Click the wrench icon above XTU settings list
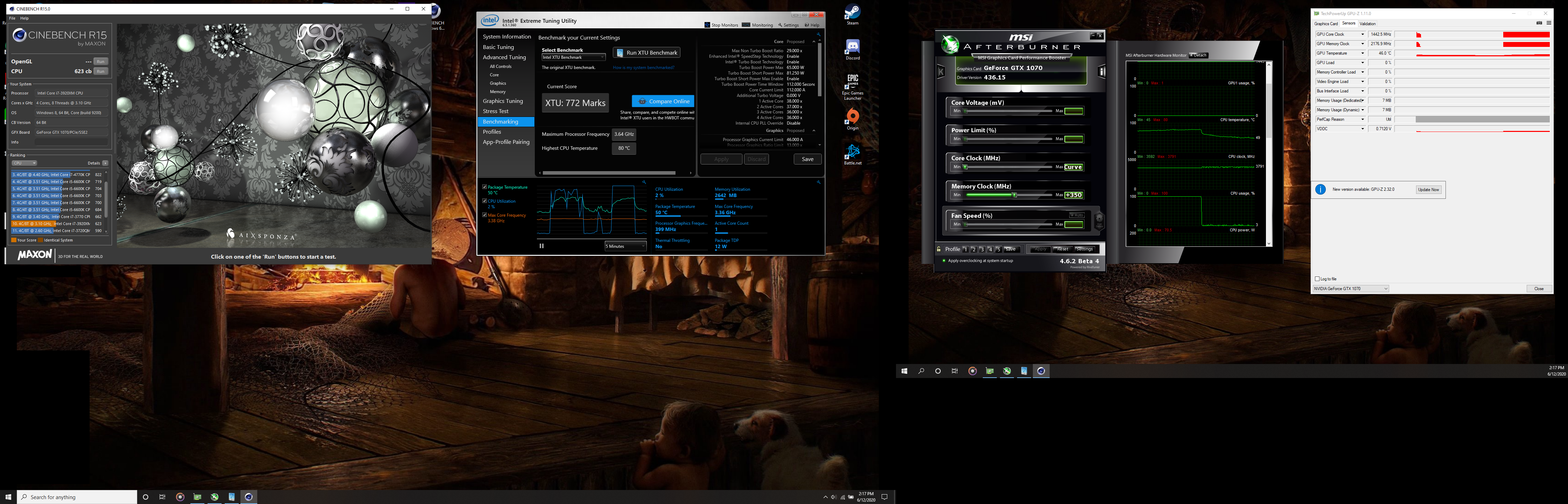1568x504 pixels. (819, 34)
